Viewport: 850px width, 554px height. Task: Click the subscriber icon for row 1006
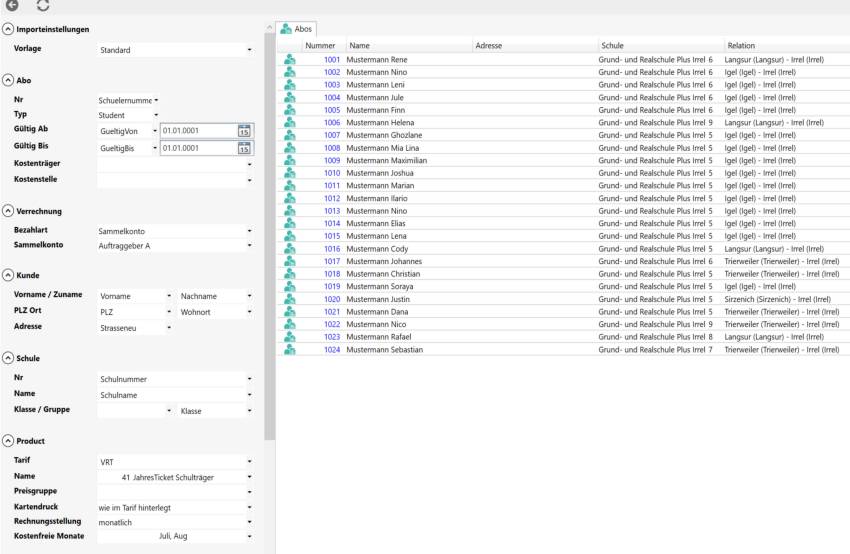click(290, 123)
